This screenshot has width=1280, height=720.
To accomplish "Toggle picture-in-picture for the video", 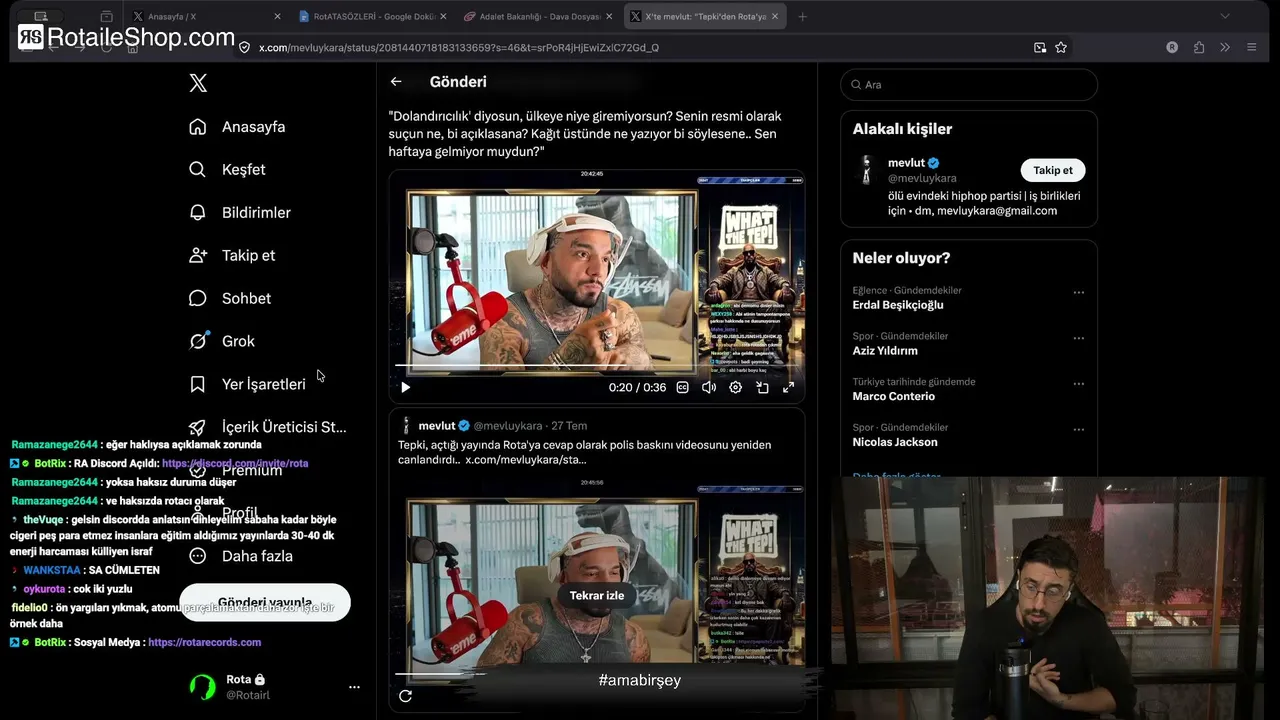I will point(762,387).
